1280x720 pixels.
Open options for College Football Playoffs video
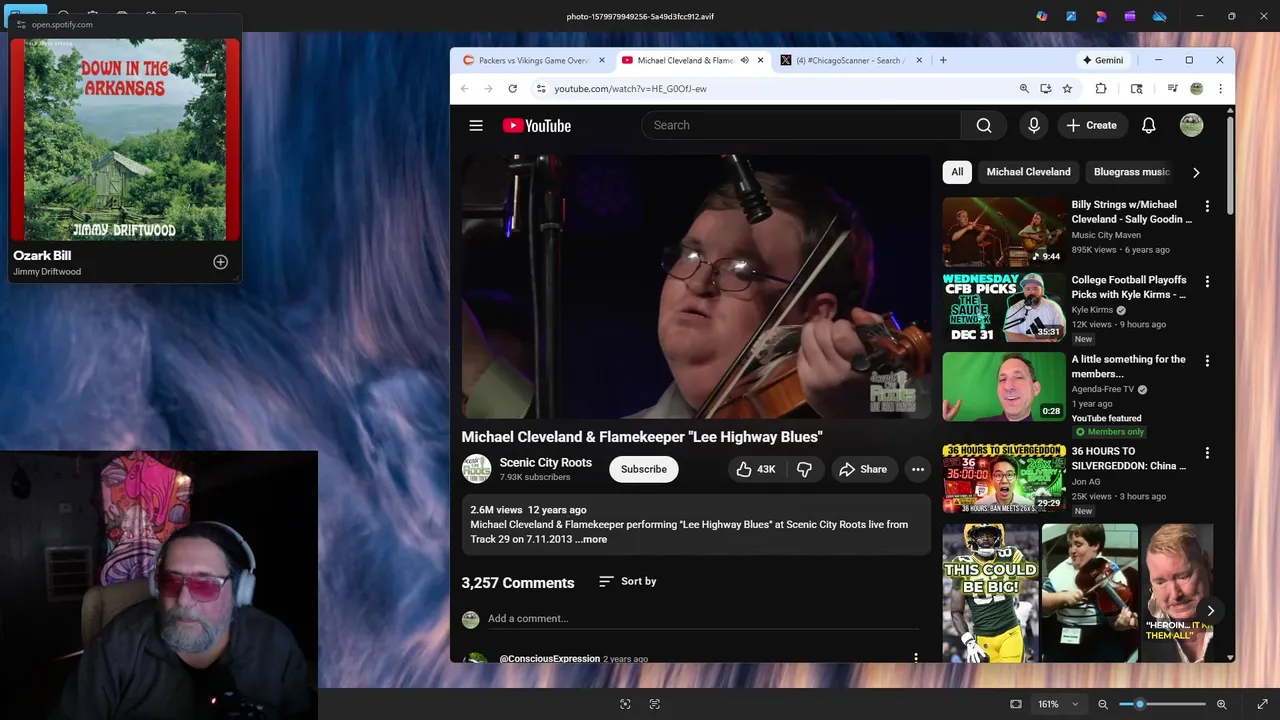pyautogui.click(x=1207, y=281)
